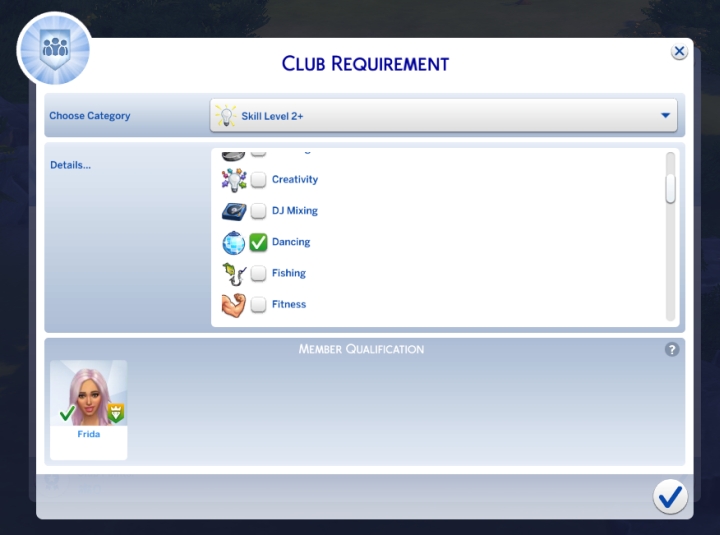Enable the Fitness skill checkbox

coord(259,304)
